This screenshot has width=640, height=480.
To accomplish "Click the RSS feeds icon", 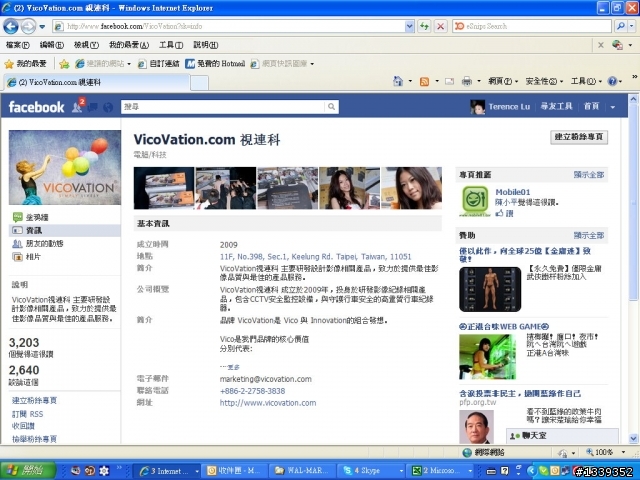I will 424,82.
